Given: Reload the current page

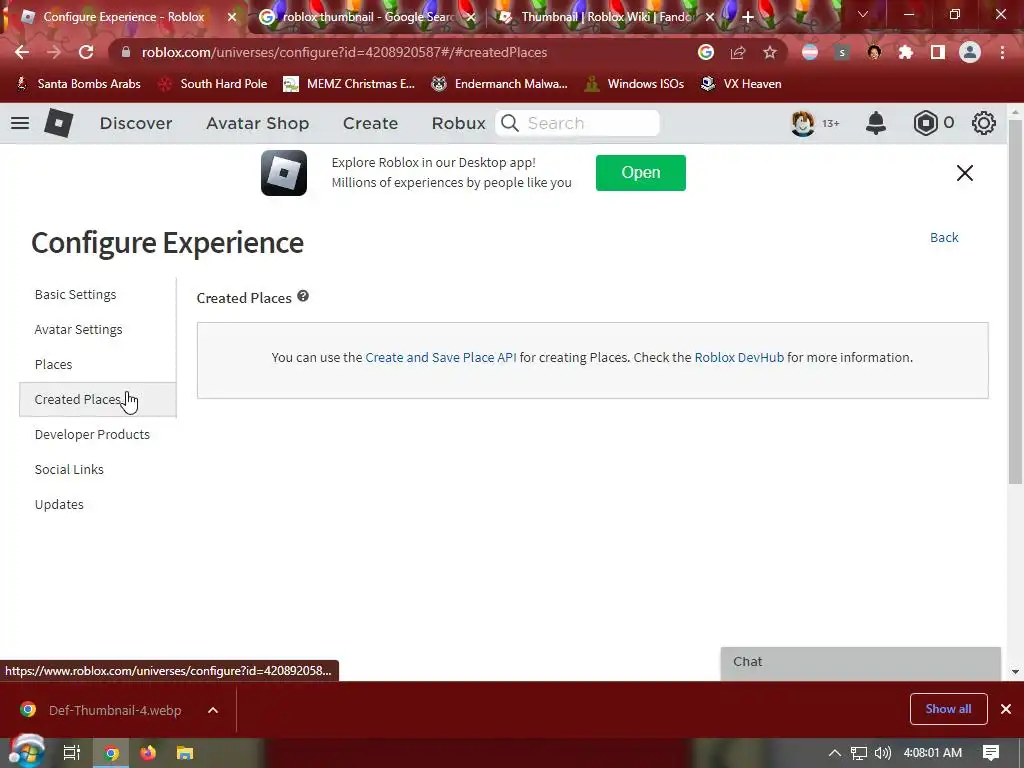Looking at the screenshot, I should (86, 52).
